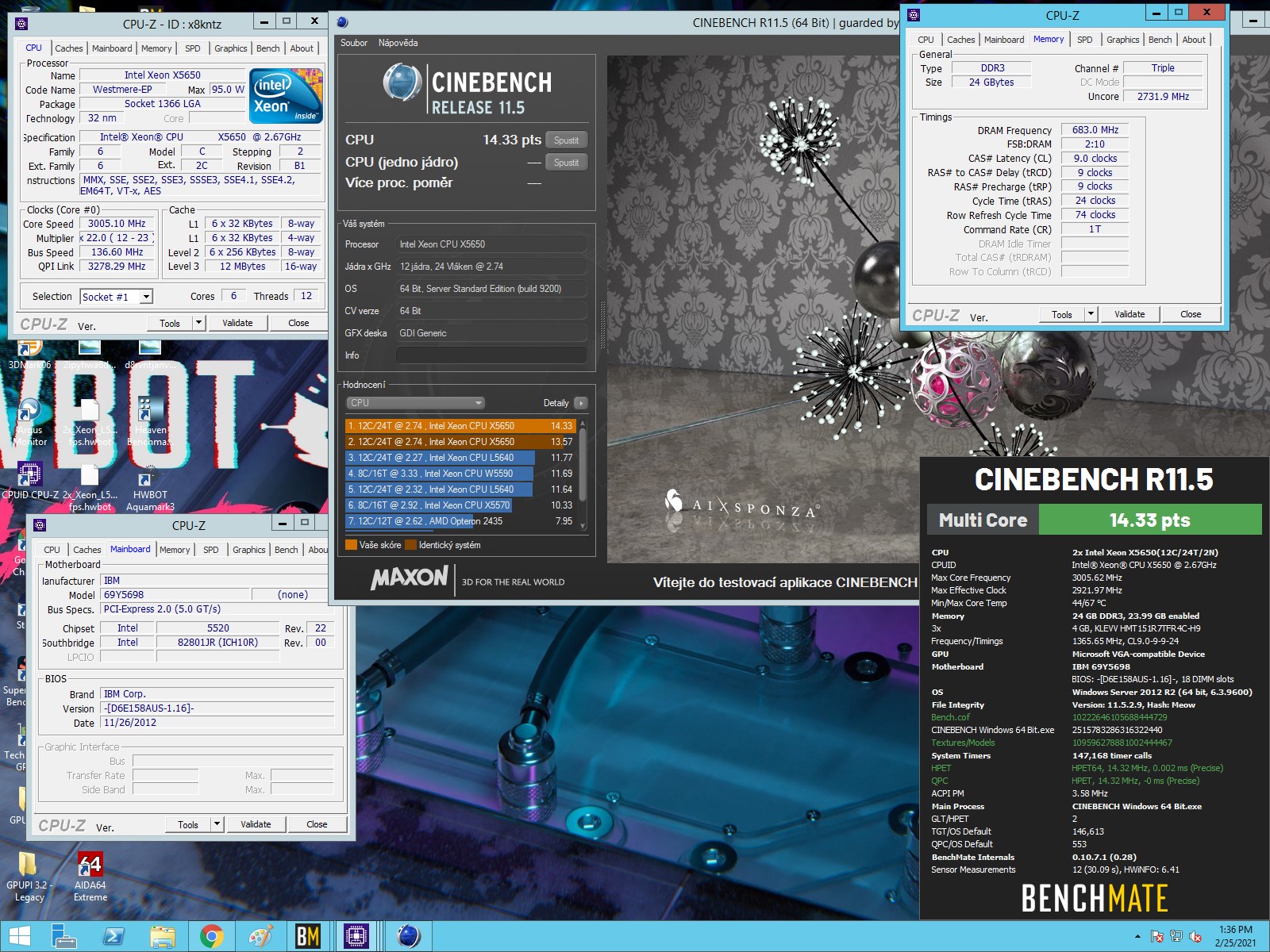Expand the Detaily arrow in Cinebench

pos(581,403)
